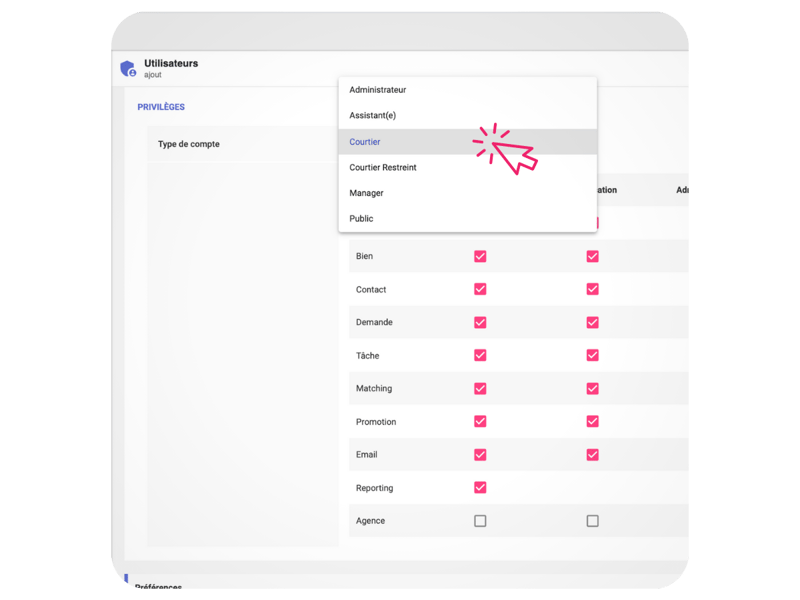Uncheck first Email privilege checkbox
The width and height of the screenshot is (800, 600).
(480, 455)
